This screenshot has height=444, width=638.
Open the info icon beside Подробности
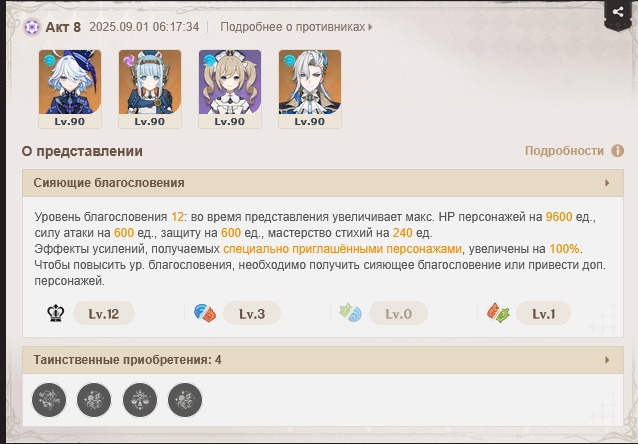click(617, 151)
